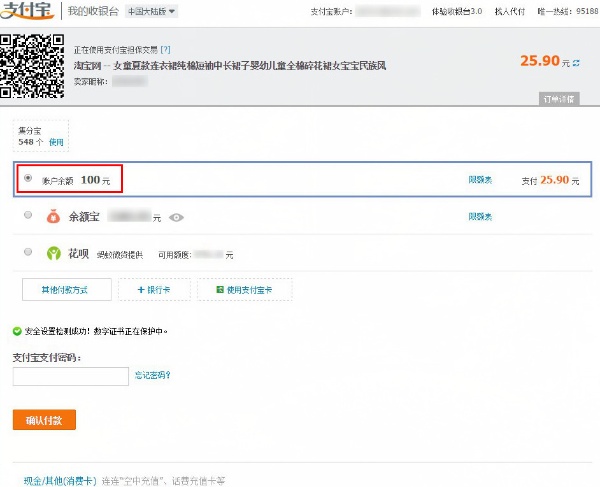
Task: Click the Alipay 支付宝 logo
Action: coord(29,11)
